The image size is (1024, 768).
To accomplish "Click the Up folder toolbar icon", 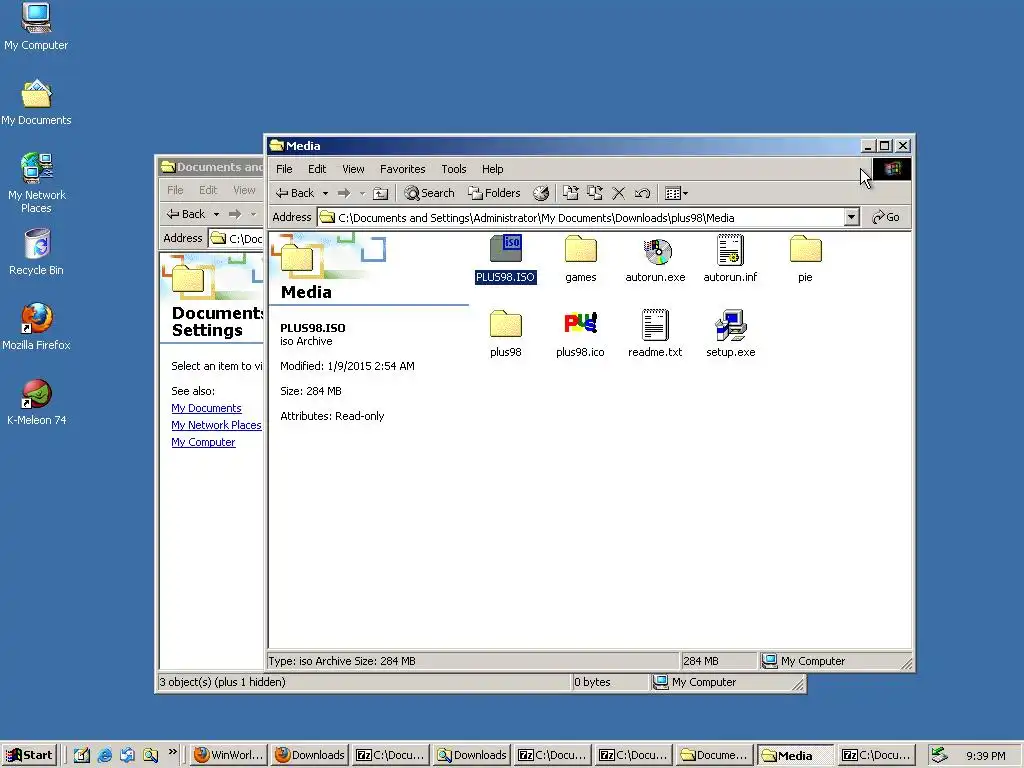I will pyautogui.click(x=380, y=193).
